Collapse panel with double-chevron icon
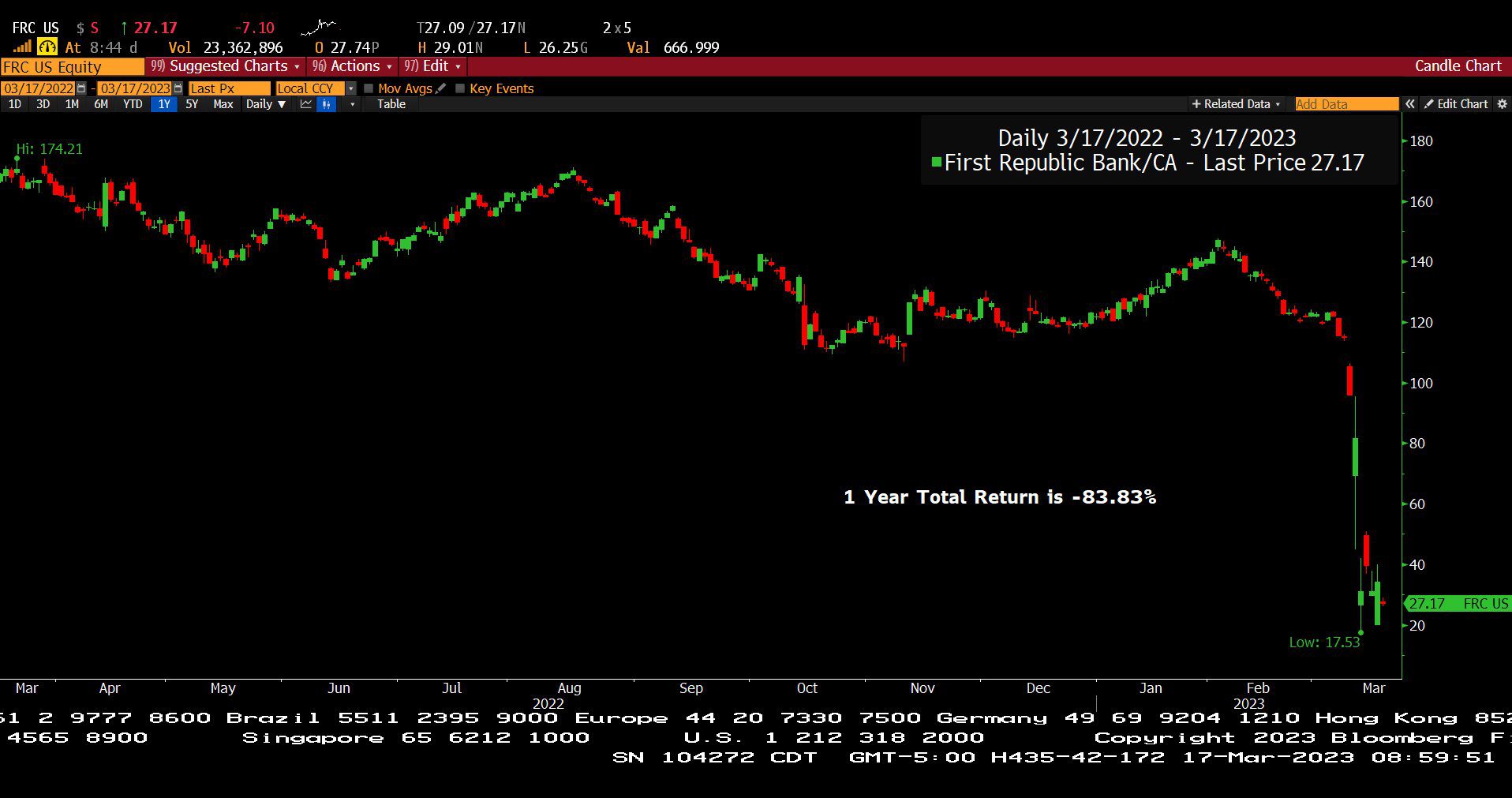This screenshot has width=1512, height=798. tap(1409, 104)
